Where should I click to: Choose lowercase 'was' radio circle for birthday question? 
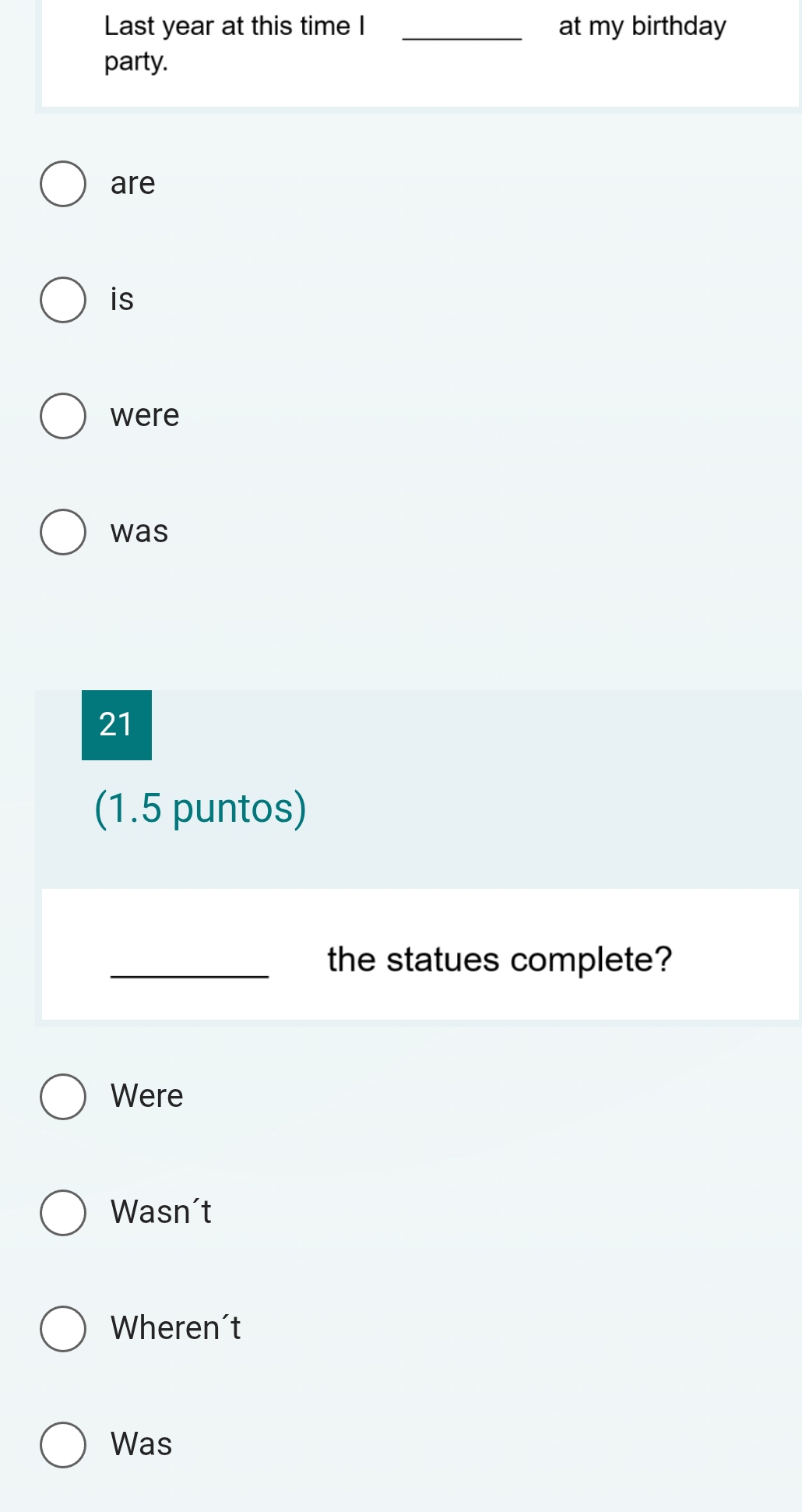pyautogui.click(x=63, y=532)
